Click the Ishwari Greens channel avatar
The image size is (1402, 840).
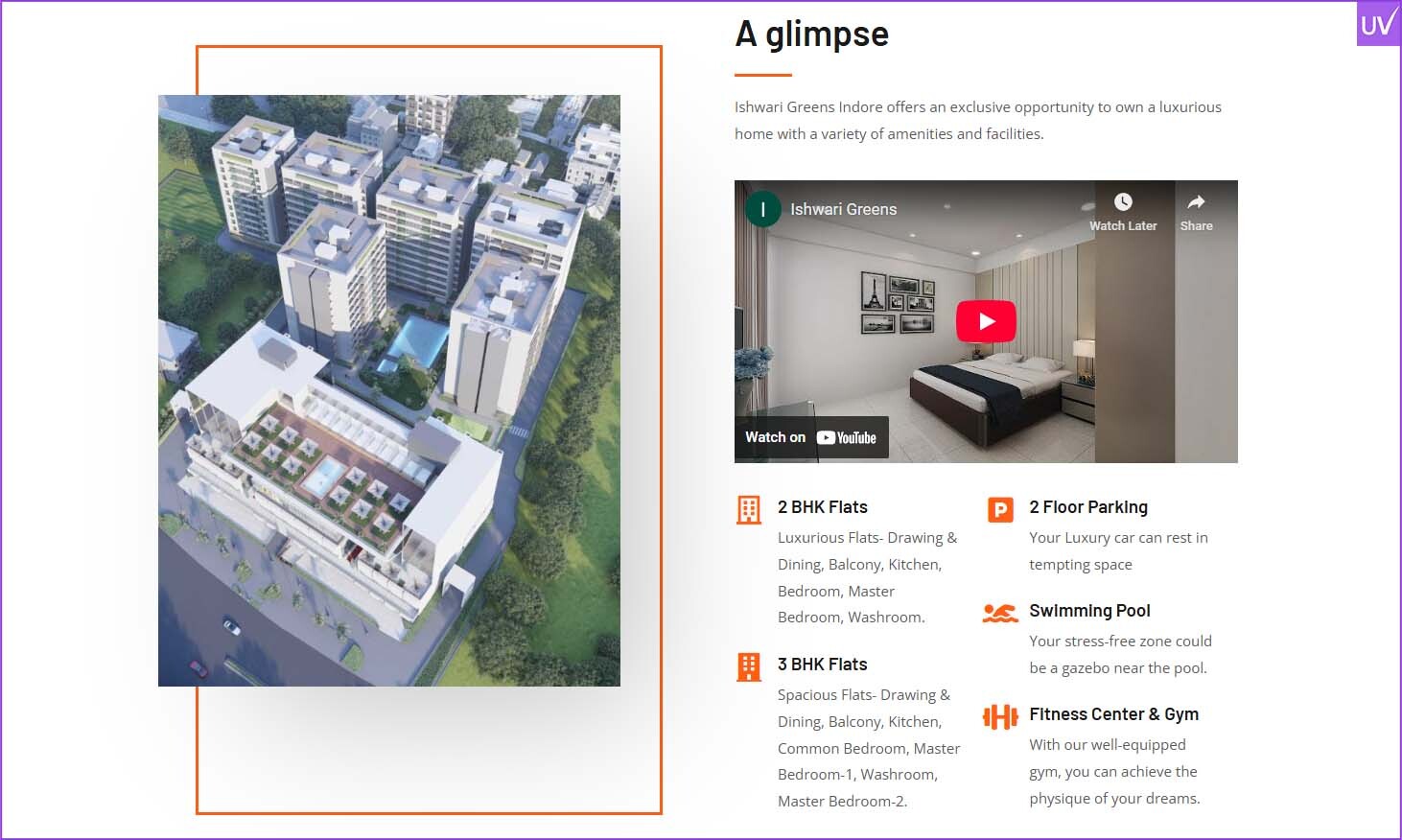(x=763, y=209)
